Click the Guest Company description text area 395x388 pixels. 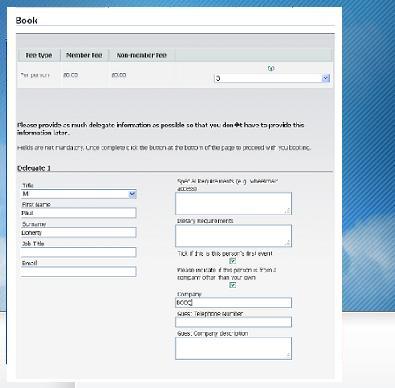tap(233, 348)
